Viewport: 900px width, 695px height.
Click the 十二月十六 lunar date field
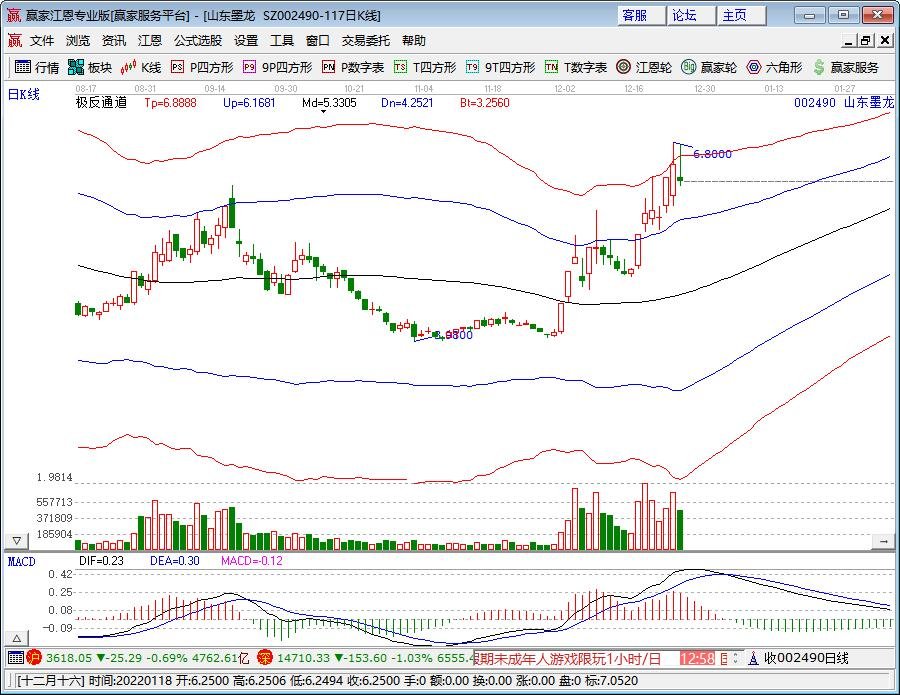click(51, 681)
